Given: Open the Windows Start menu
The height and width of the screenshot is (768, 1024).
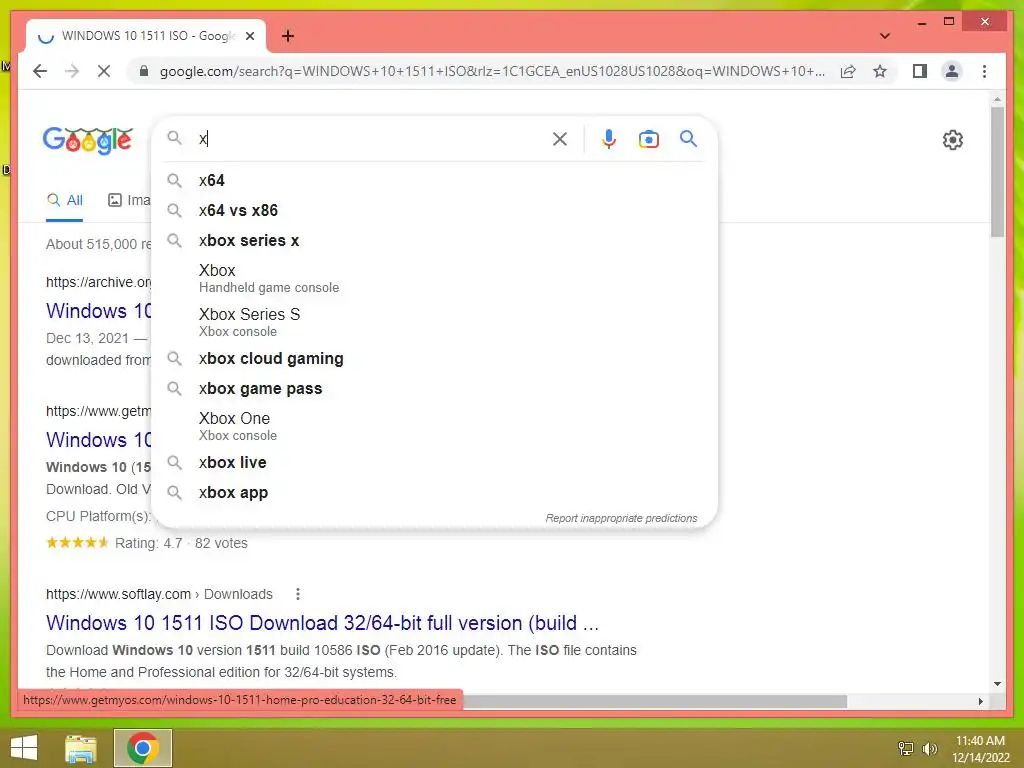Looking at the screenshot, I should (24, 748).
